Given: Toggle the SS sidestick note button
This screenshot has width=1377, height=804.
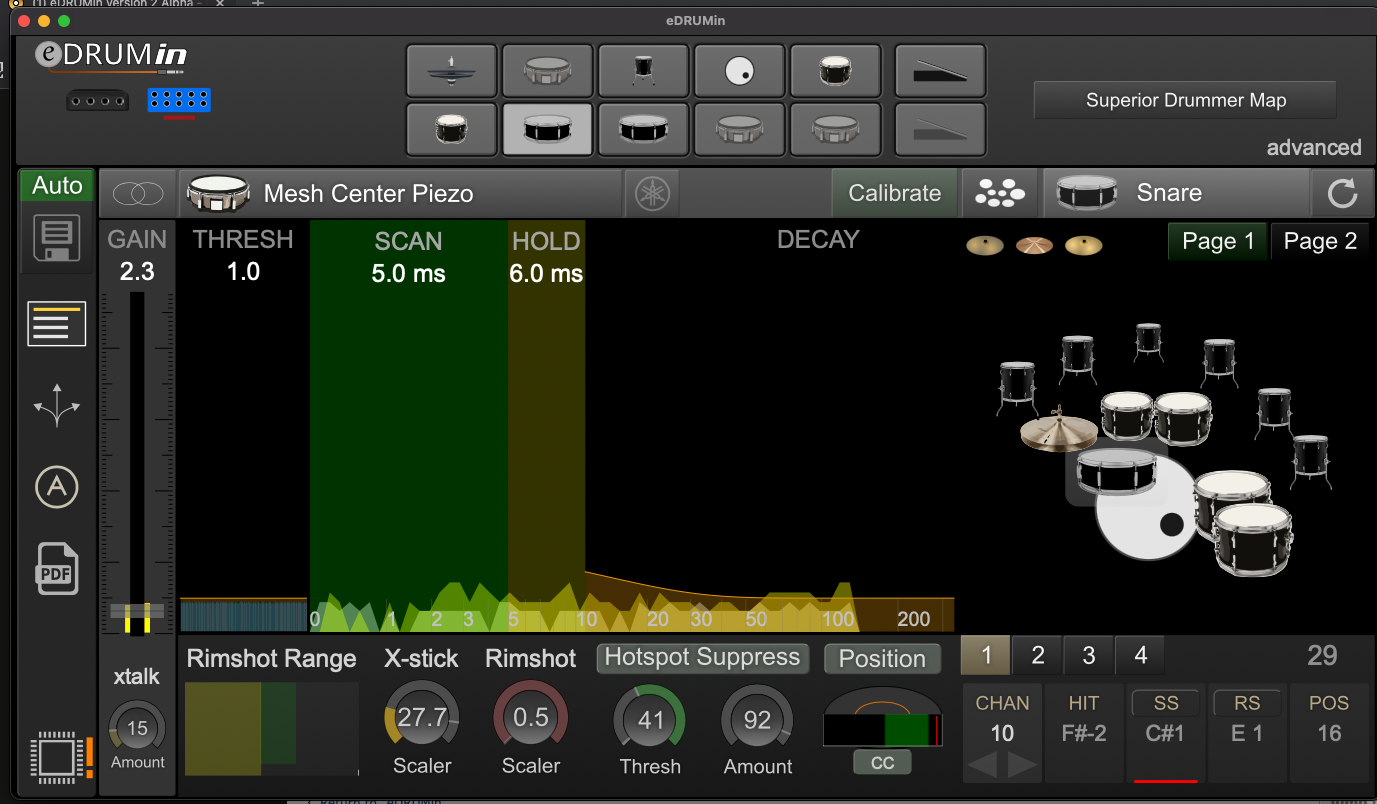Looking at the screenshot, I should pyautogui.click(x=1166, y=703).
